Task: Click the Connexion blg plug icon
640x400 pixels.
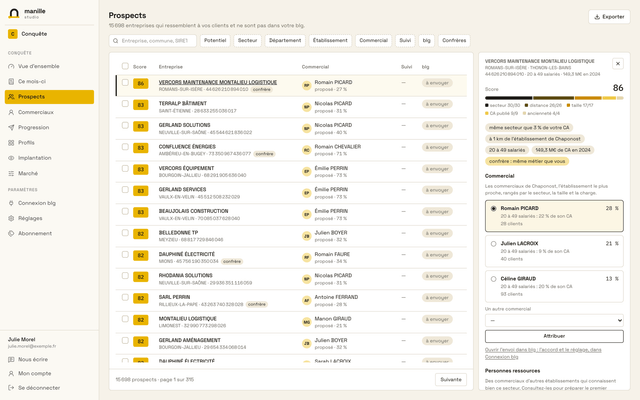Action: coord(11,203)
